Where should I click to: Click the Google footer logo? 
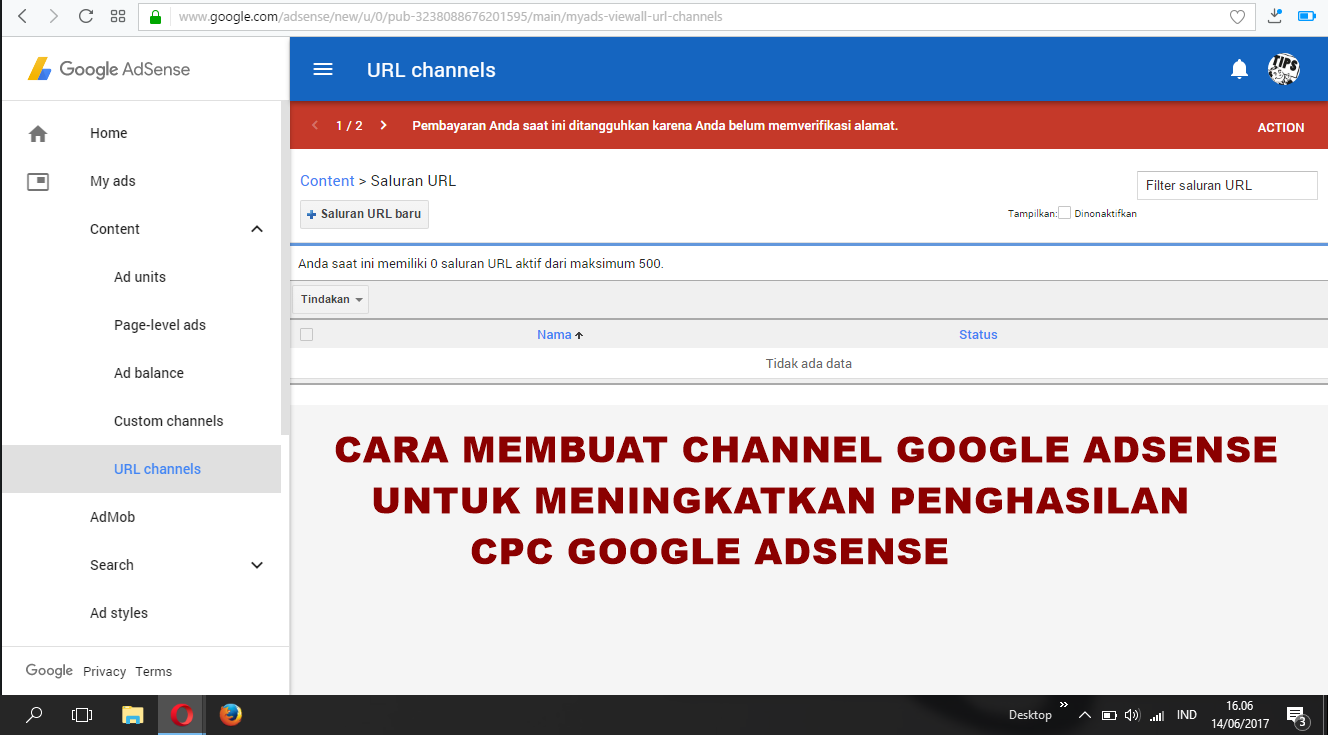(49, 671)
